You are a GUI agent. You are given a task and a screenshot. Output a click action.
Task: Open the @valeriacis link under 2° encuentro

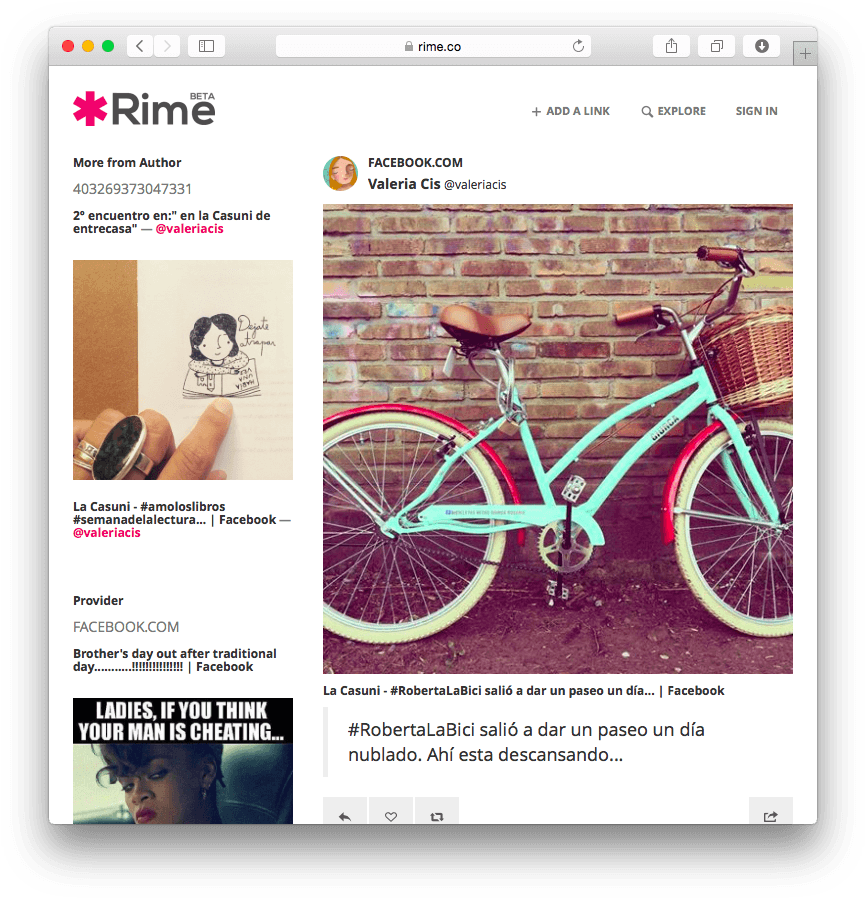click(189, 229)
